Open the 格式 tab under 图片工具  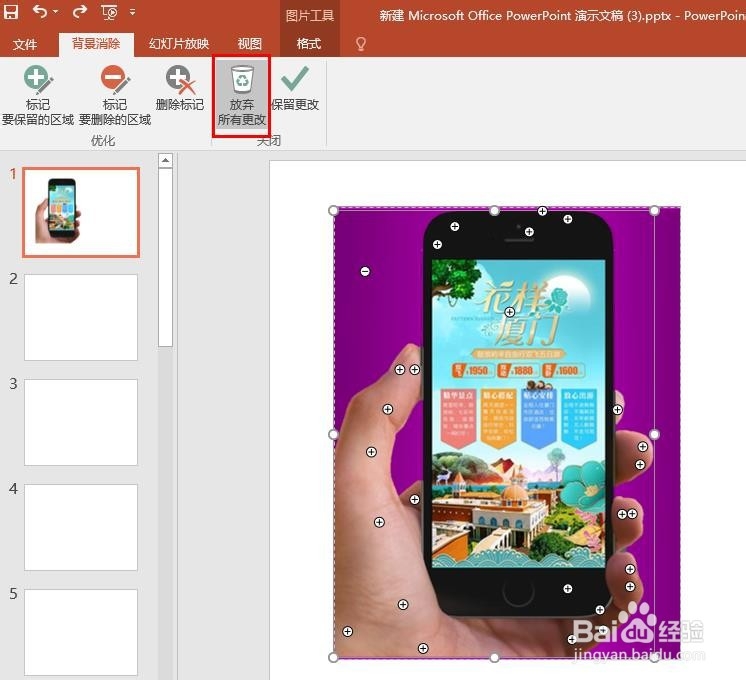[x=309, y=44]
